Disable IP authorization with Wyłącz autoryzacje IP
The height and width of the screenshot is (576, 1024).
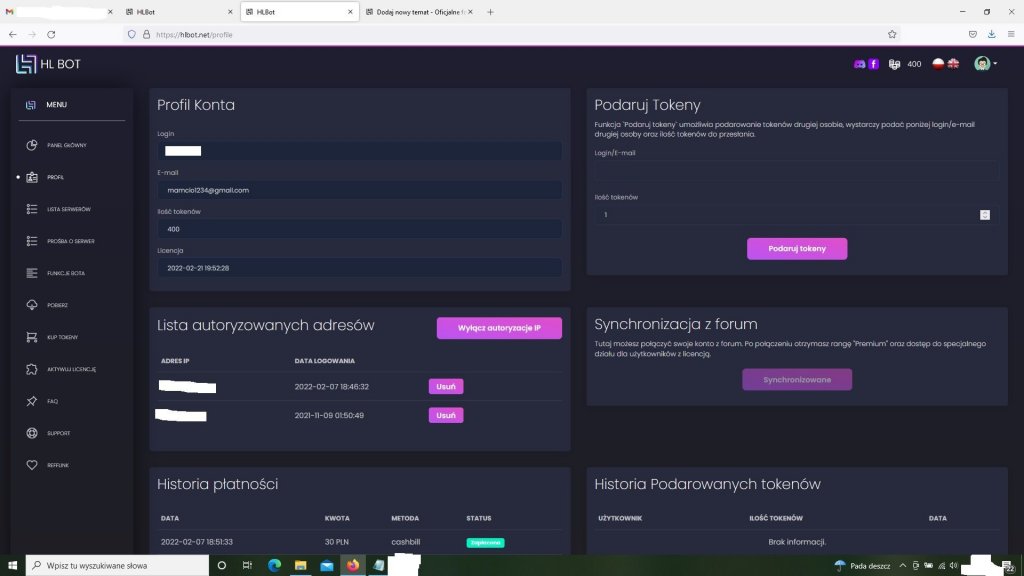click(499, 328)
